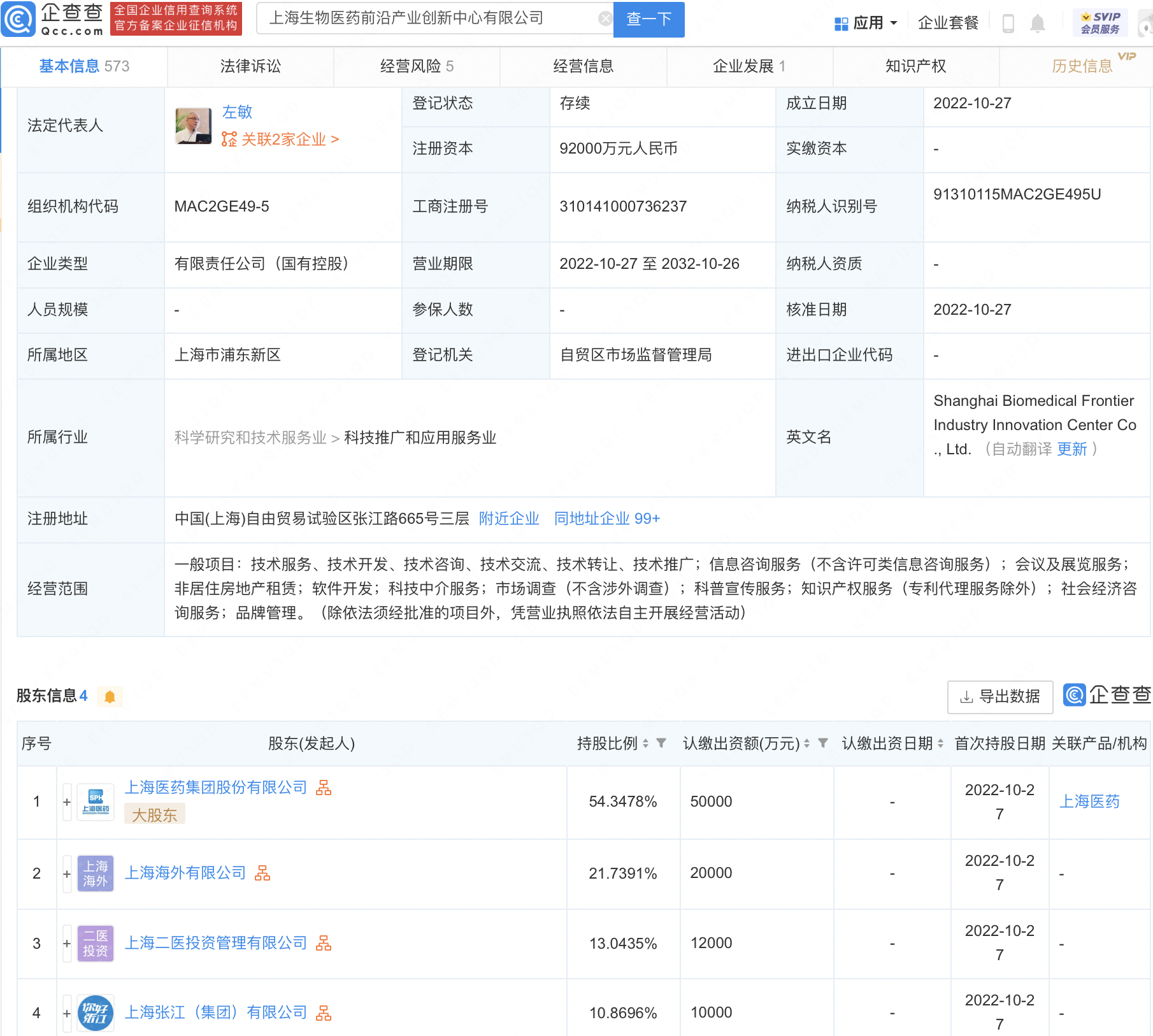Open the 同地址企业 99+ link
Screen dimensions: 1153x1036
pyautogui.click(x=607, y=519)
